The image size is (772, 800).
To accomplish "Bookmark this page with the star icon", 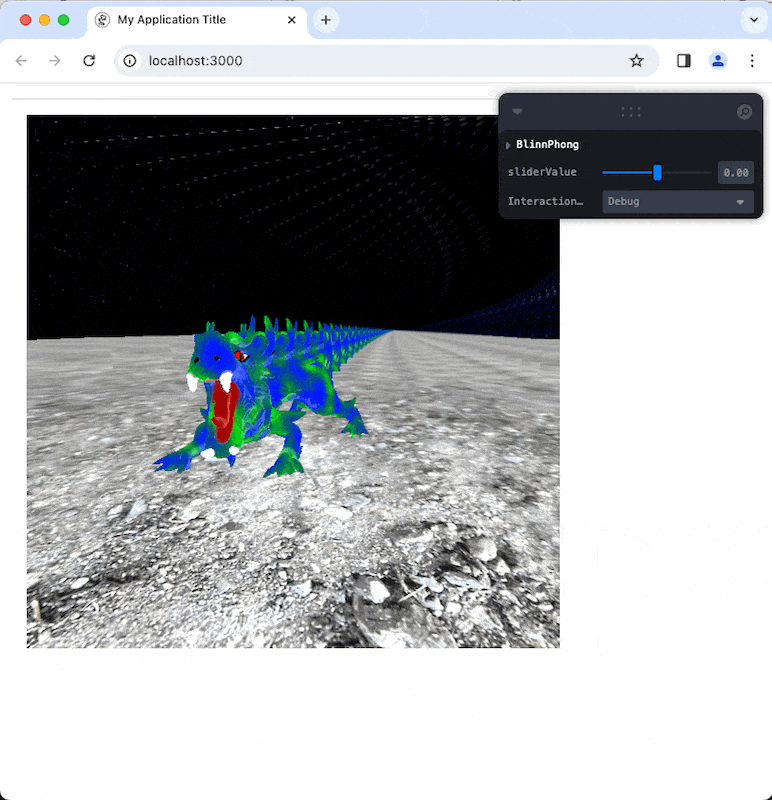I will 636,61.
